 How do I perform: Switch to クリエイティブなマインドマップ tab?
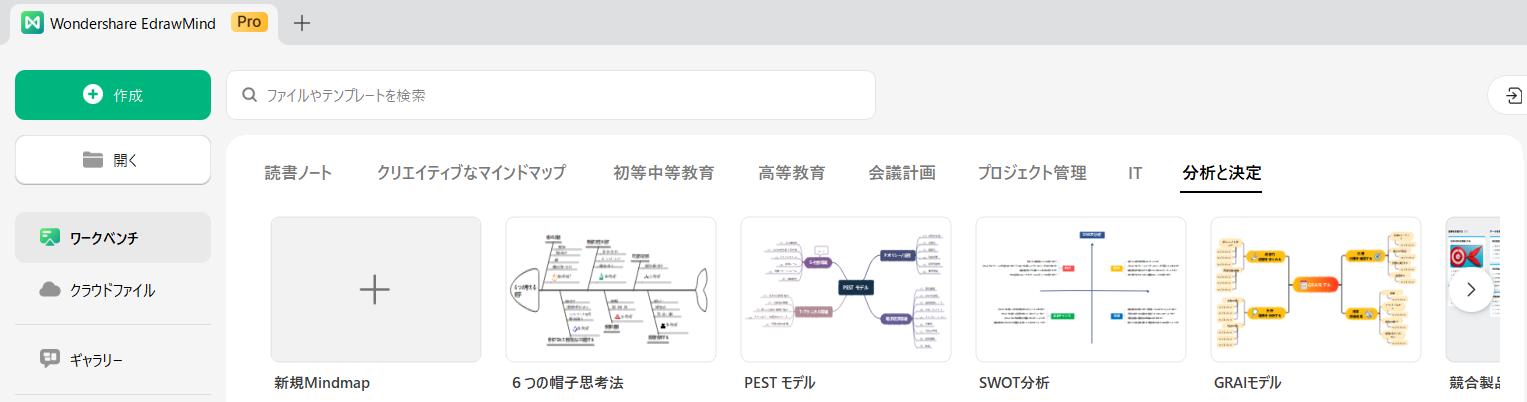(471, 172)
